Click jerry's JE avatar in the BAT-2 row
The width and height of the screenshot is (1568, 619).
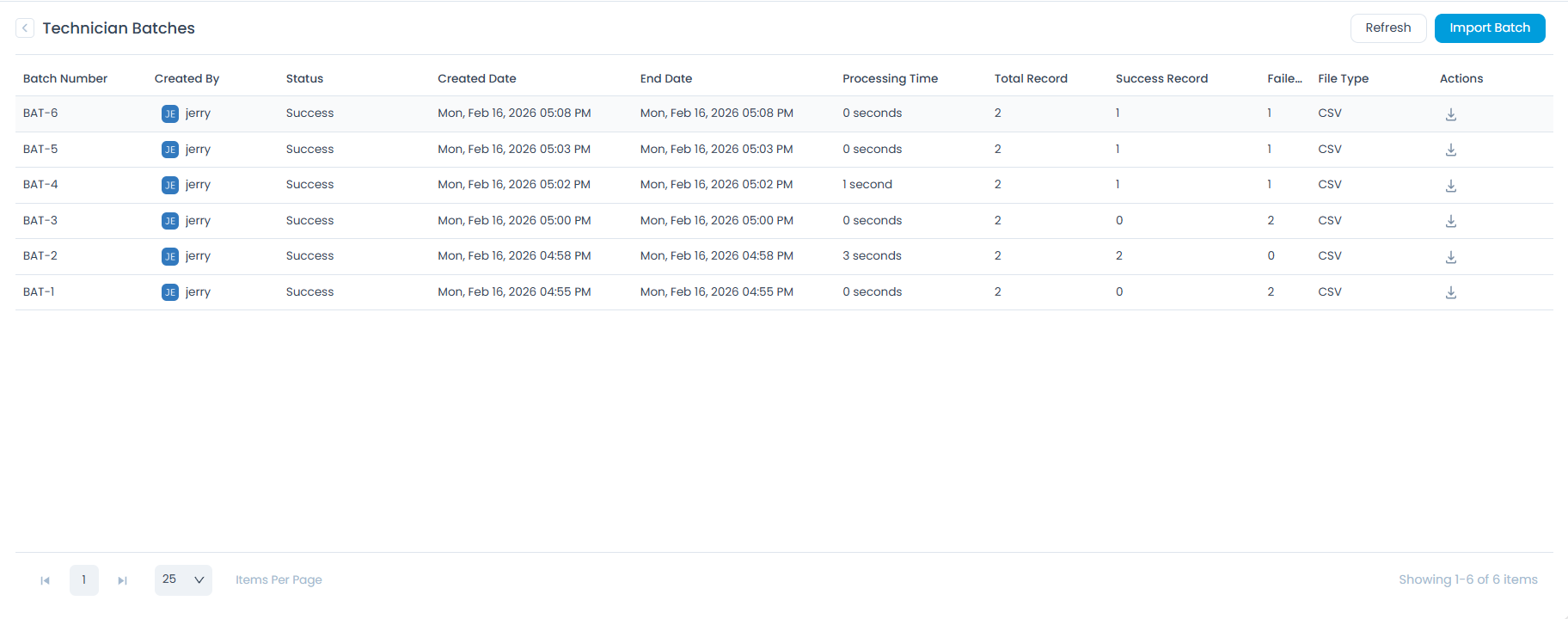[x=170, y=256]
